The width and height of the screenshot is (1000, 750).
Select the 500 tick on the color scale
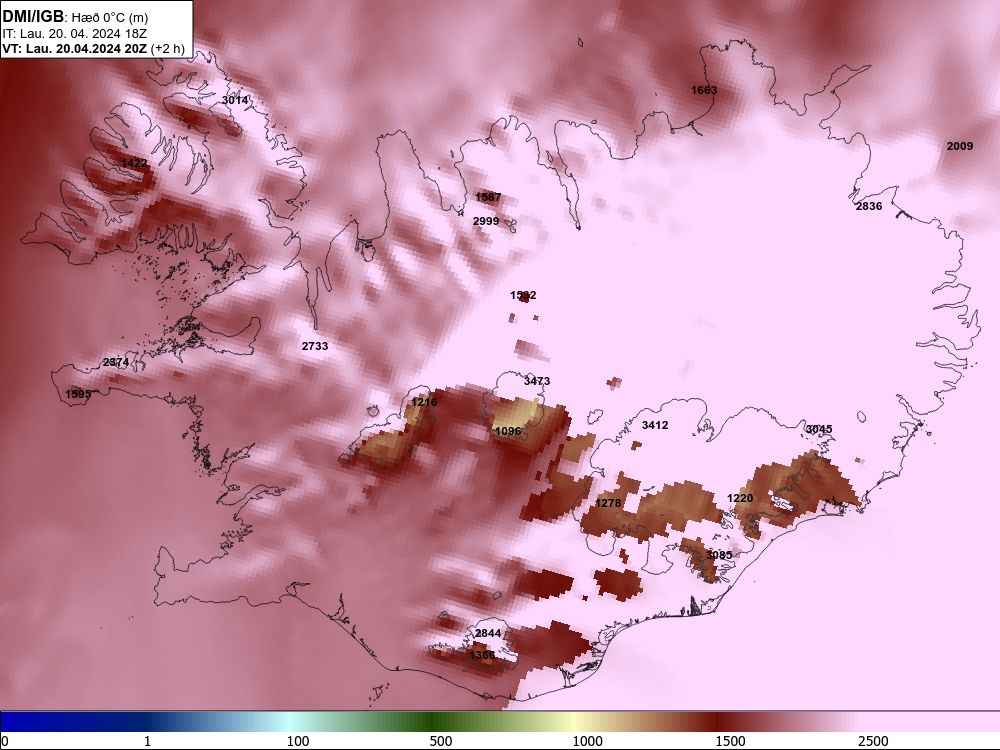point(441,741)
